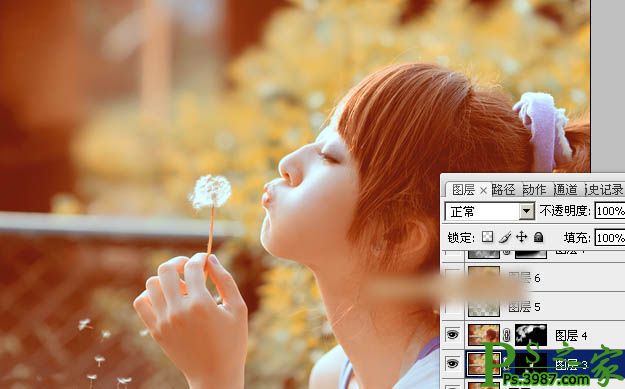This screenshot has height=389, width=625.
Task: Click the lock all padlock icon
Action: (539, 237)
